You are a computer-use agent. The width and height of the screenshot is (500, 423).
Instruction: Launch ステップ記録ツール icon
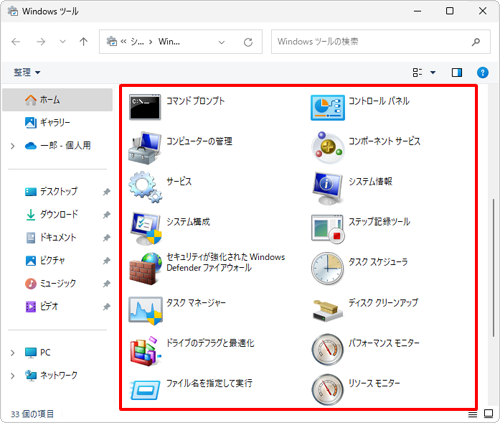click(328, 229)
